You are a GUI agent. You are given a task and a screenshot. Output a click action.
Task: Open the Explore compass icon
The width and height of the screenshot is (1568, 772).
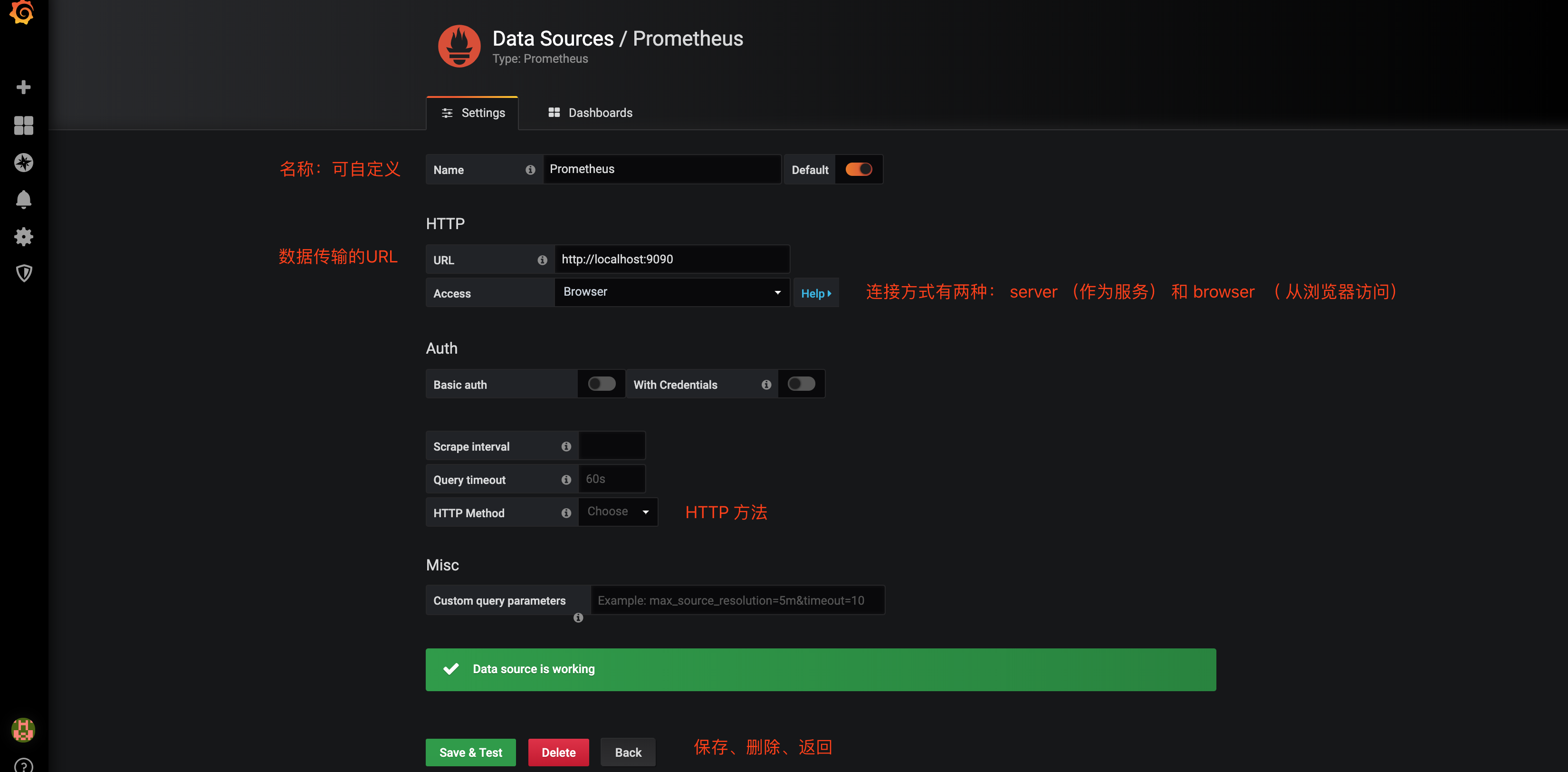point(23,163)
